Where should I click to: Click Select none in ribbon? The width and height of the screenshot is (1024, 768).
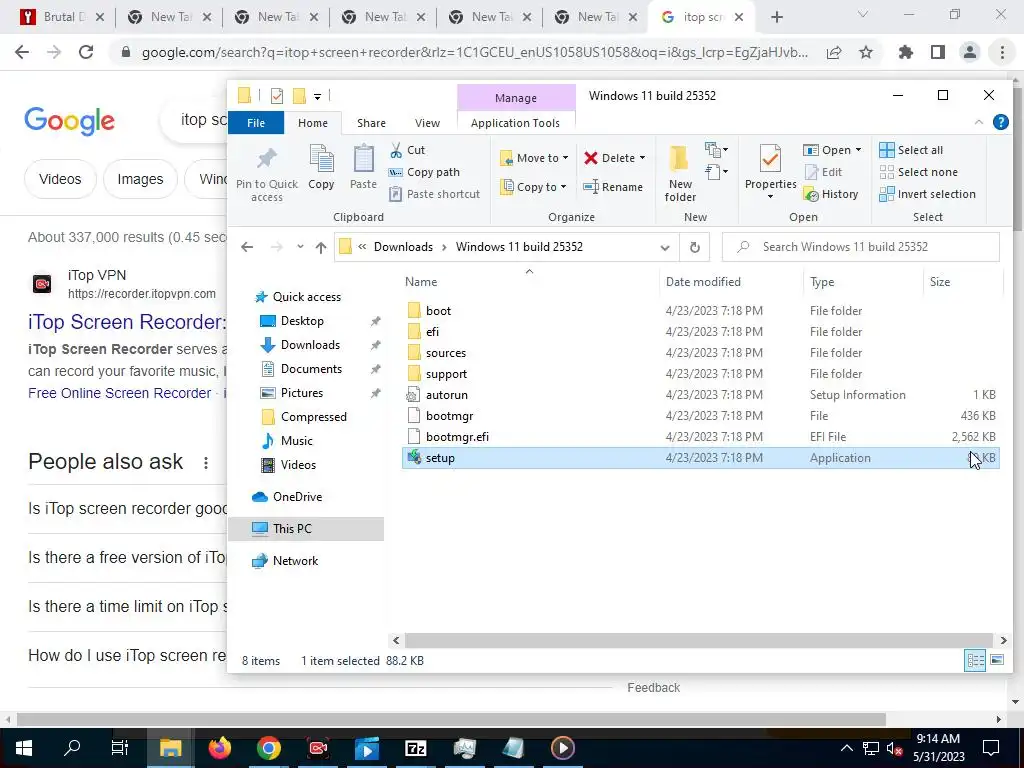coord(919,172)
